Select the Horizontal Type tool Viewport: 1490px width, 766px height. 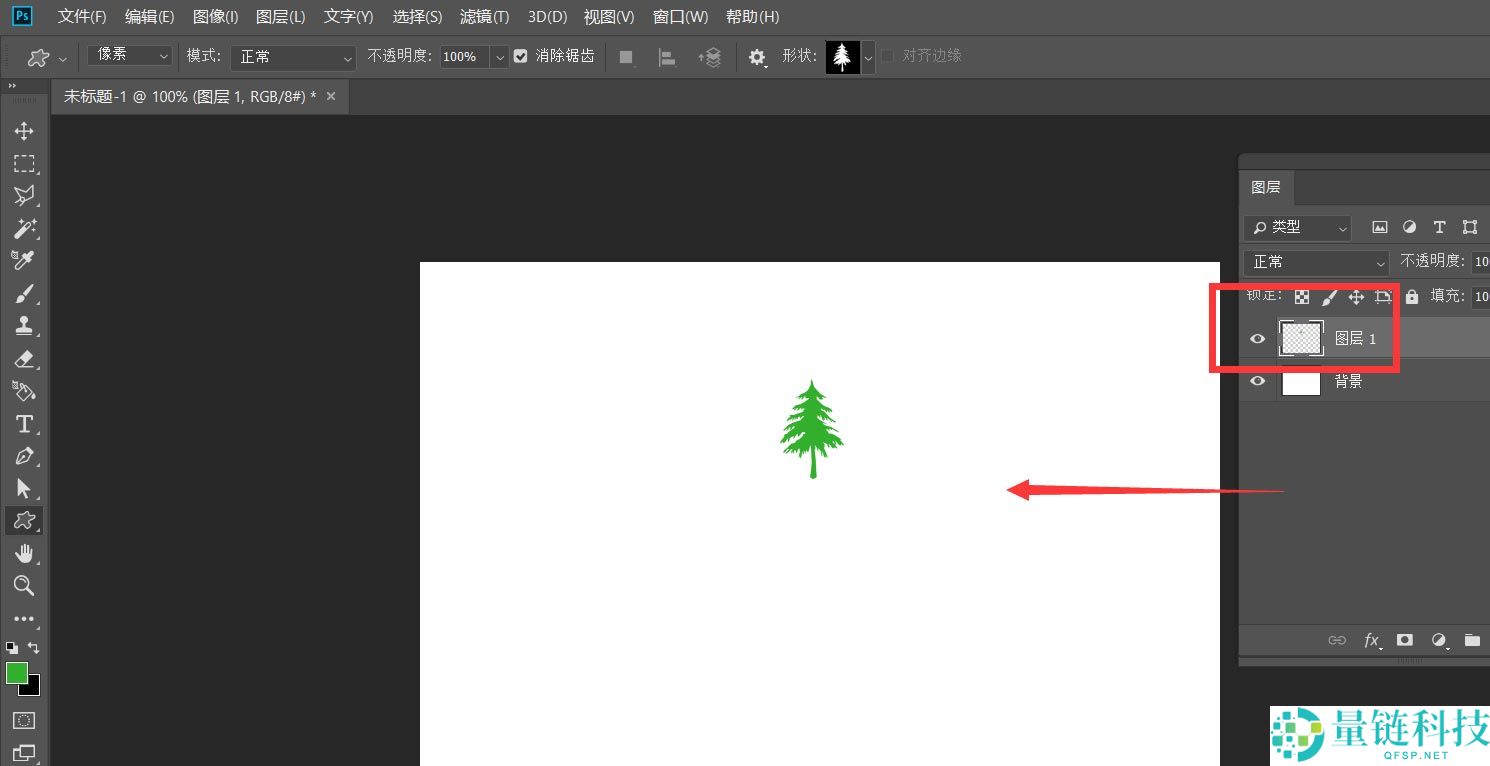pos(24,424)
